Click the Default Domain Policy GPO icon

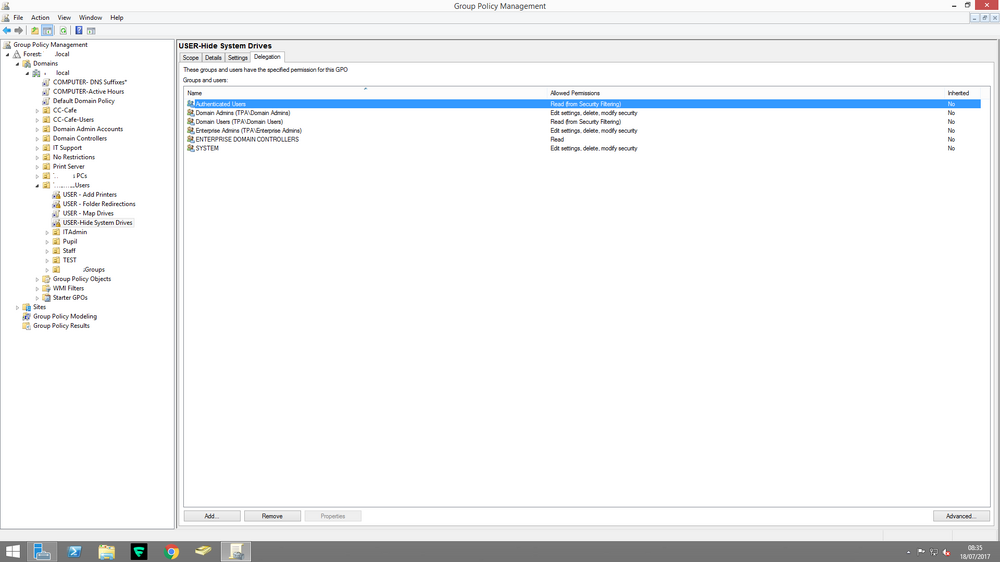click(x=46, y=101)
